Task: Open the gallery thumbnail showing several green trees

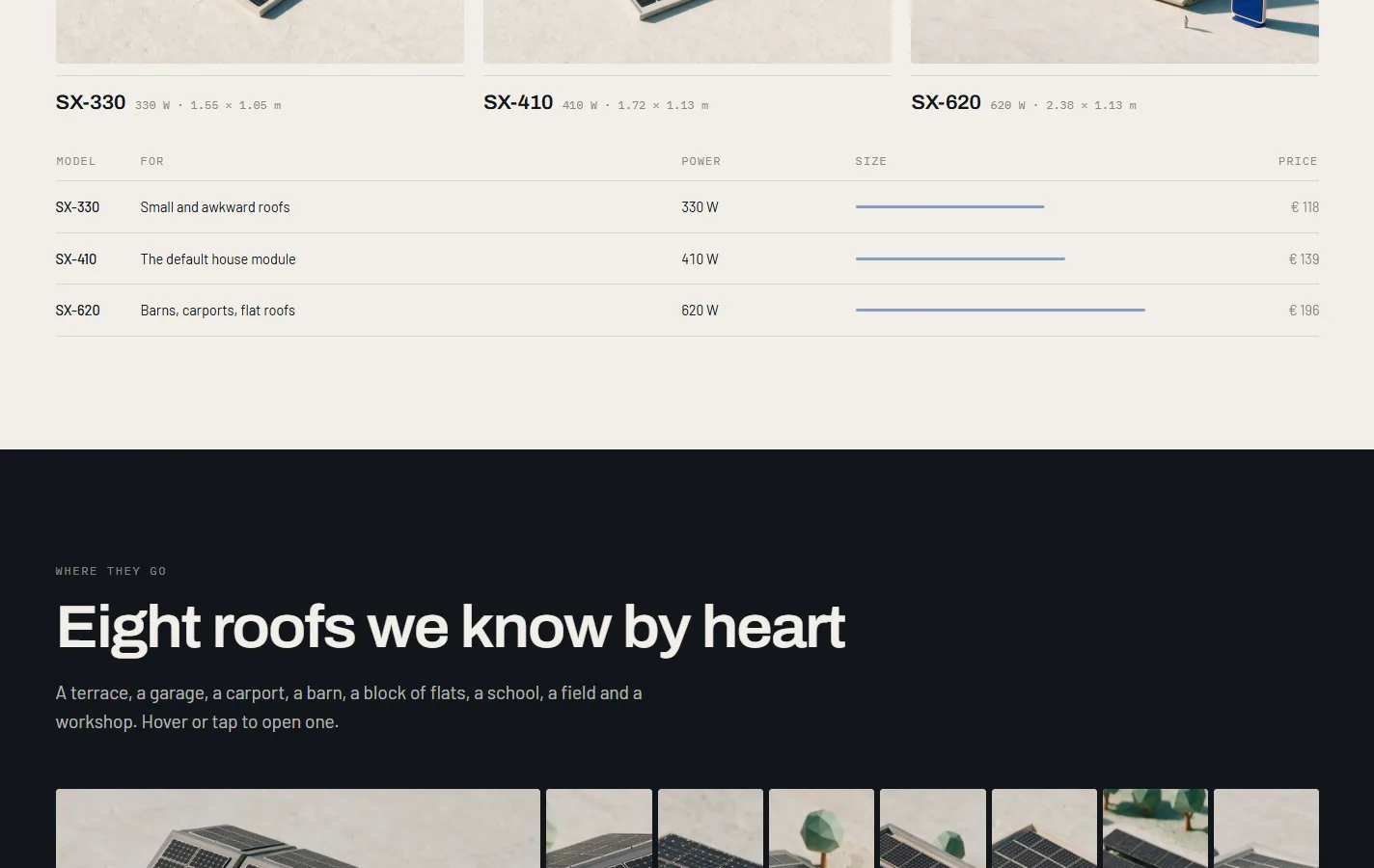Action: [1155, 828]
